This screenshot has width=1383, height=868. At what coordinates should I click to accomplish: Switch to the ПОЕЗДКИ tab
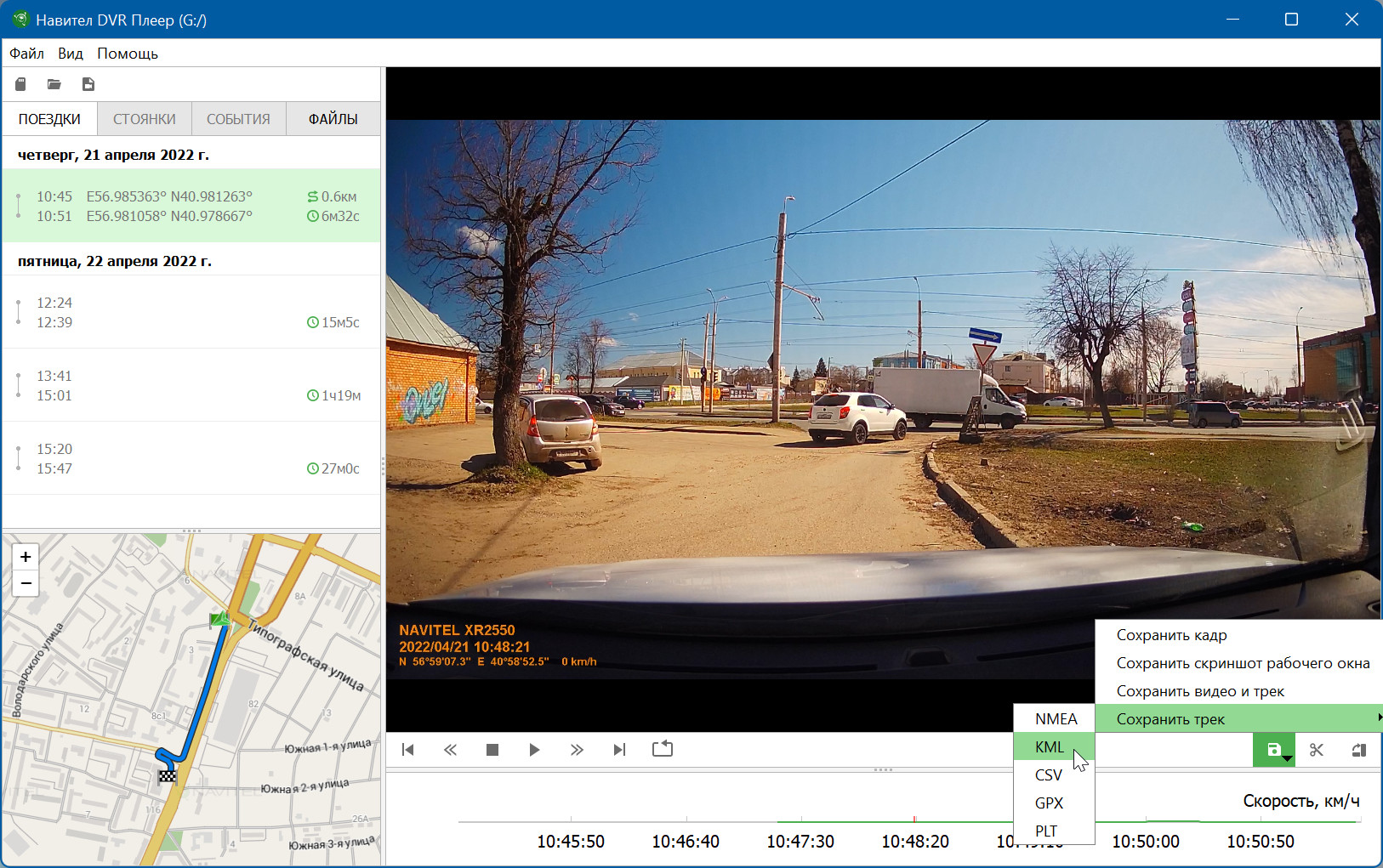(49, 119)
